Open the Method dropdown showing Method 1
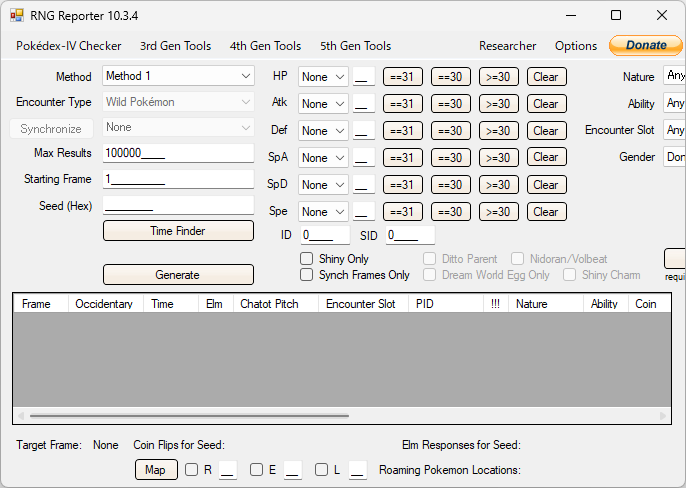The height and width of the screenshot is (488, 686). (x=178, y=76)
